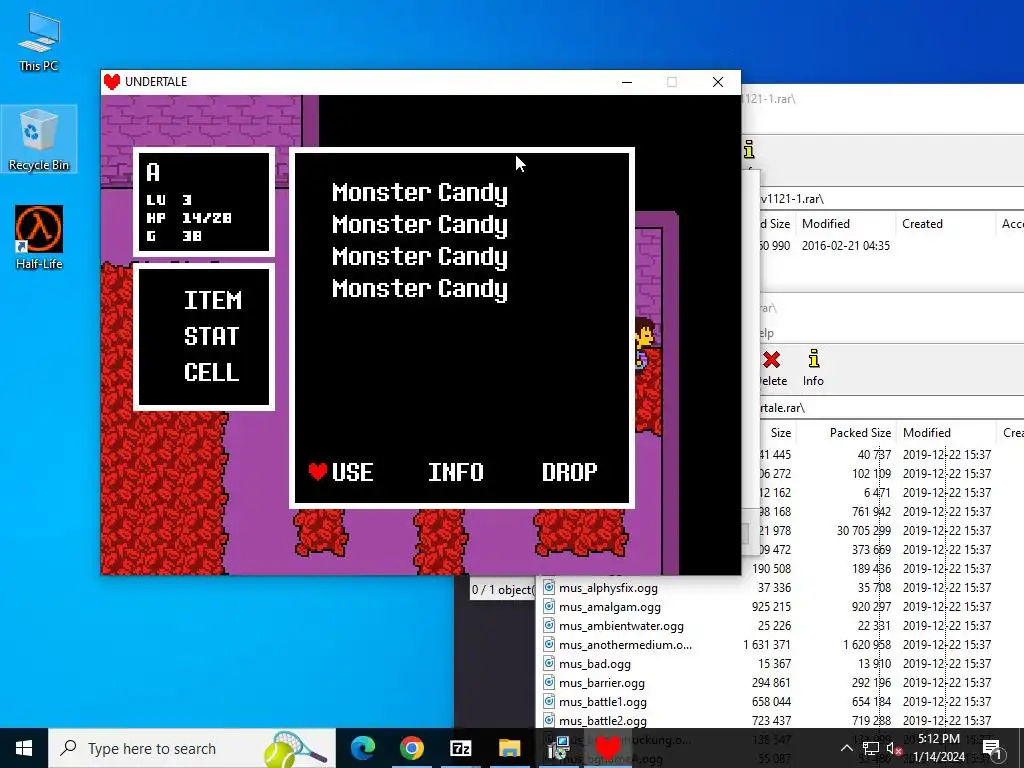Open File Explorer from the taskbar
Screen dimensions: 1024x768
509,748
